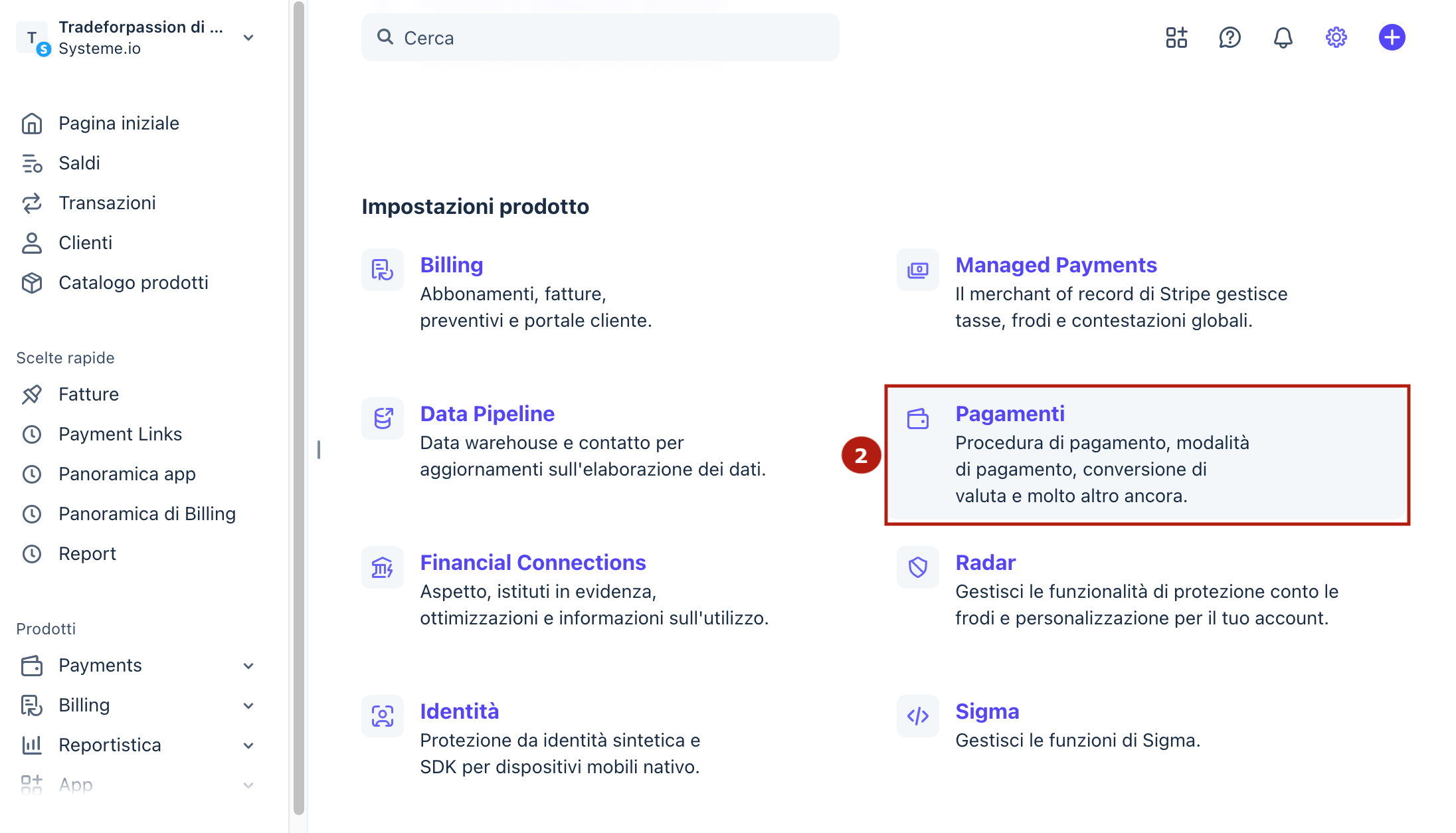Click the blue plus create button
The image size is (1456, 833).
click(x=1392, y=37)
